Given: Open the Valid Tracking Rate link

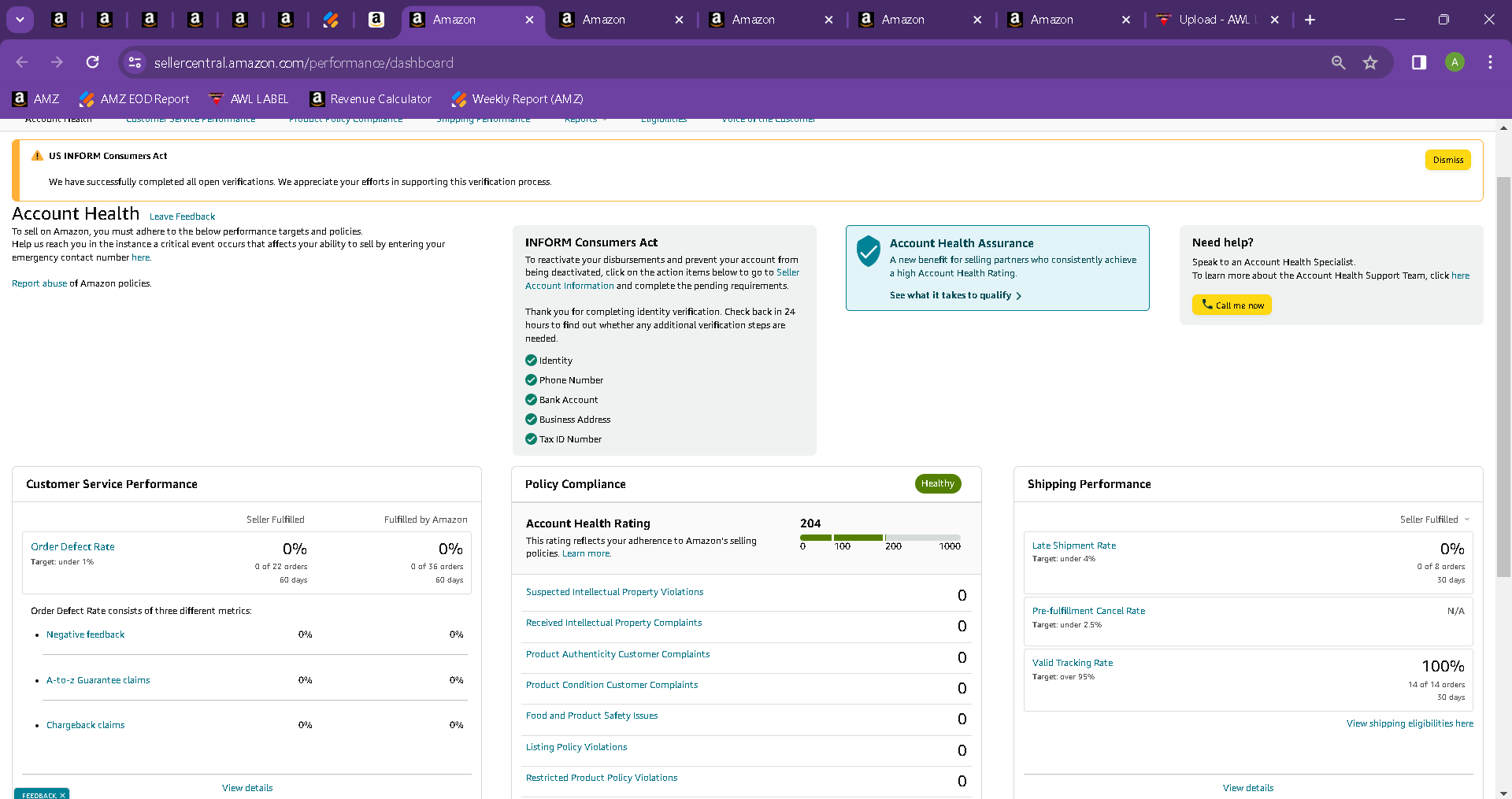Looking at the screenshot, I should pyautogui.click(x=1073, y=663).
